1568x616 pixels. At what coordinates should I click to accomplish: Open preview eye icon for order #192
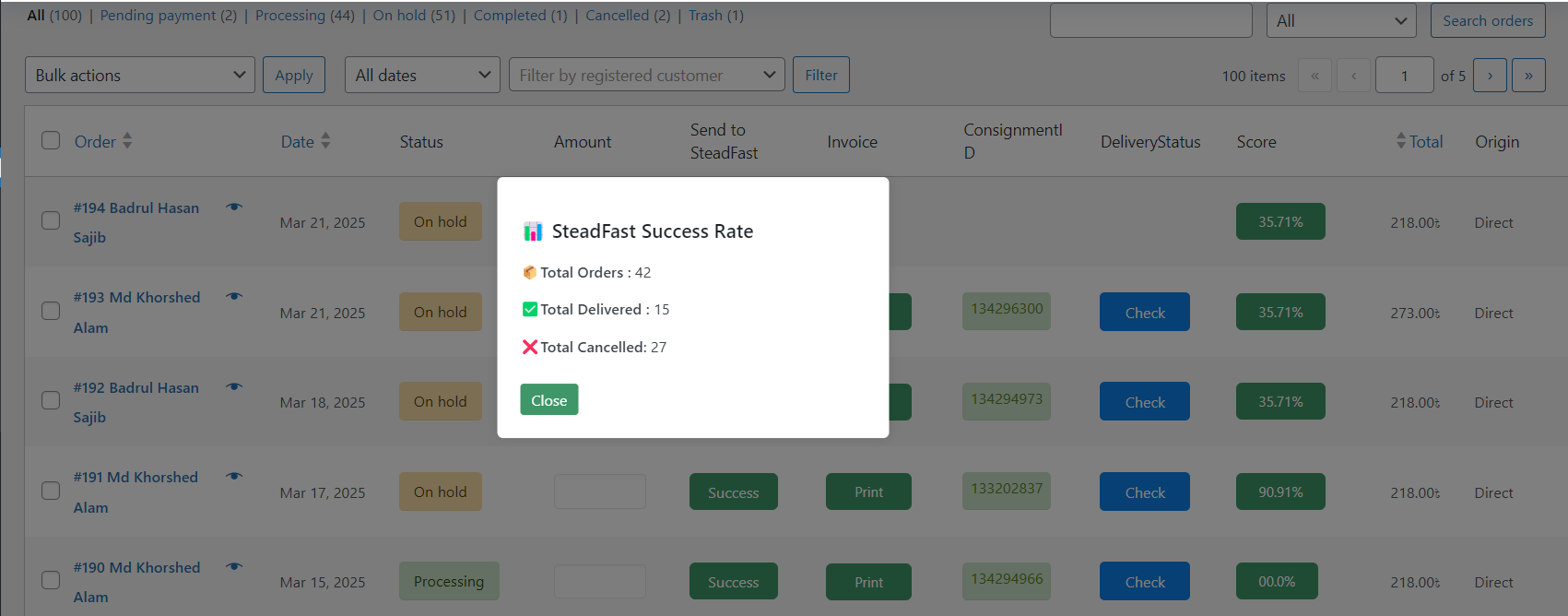[234, 386]
